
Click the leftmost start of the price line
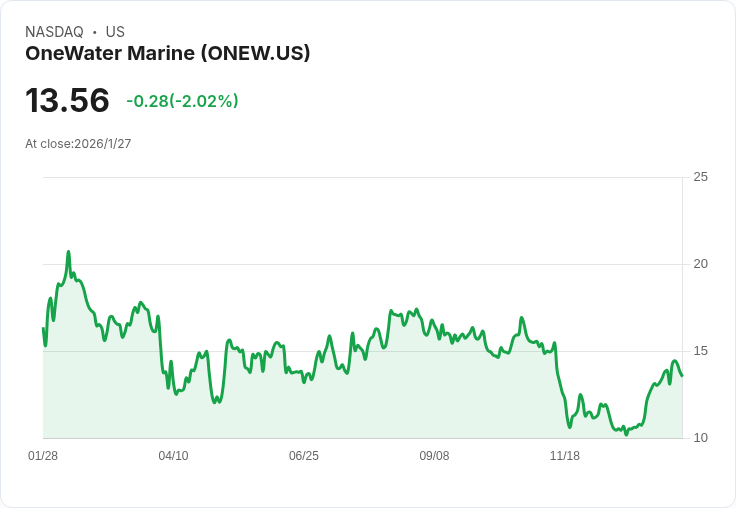[43, 329]
